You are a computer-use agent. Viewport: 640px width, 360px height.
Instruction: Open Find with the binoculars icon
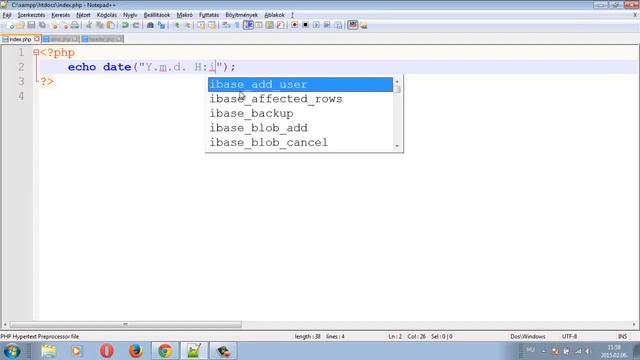pyautogui.click(x=150, y=25)
